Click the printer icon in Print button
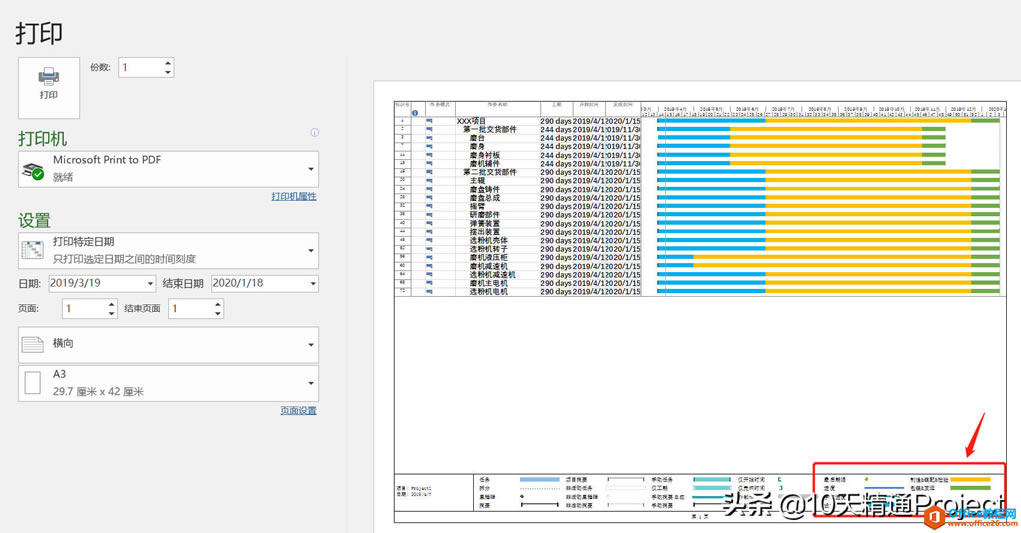 [x=48, y=76]
